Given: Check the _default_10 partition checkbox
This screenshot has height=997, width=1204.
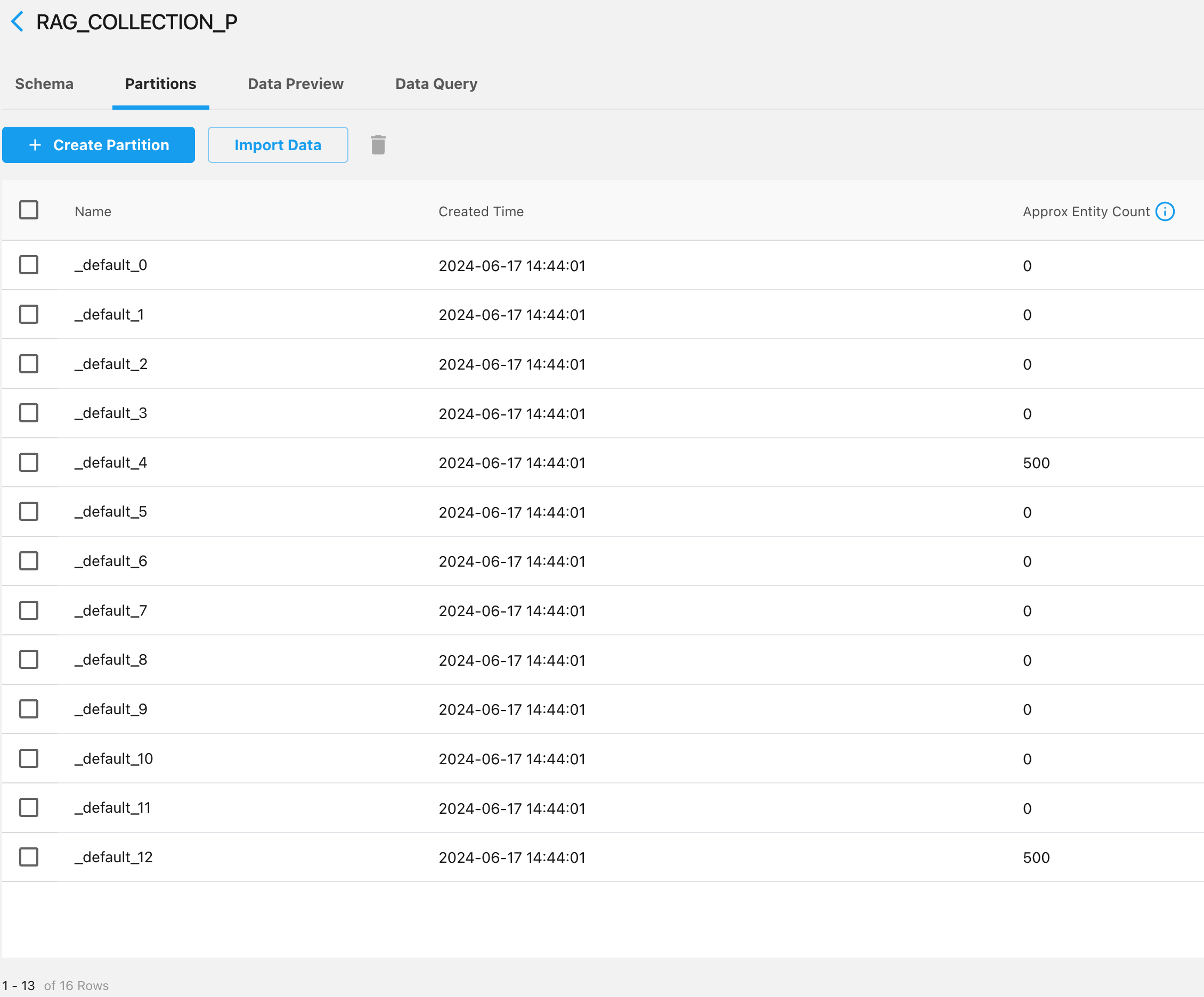Looking at the screenshot, I should click(x=29, y=758).
